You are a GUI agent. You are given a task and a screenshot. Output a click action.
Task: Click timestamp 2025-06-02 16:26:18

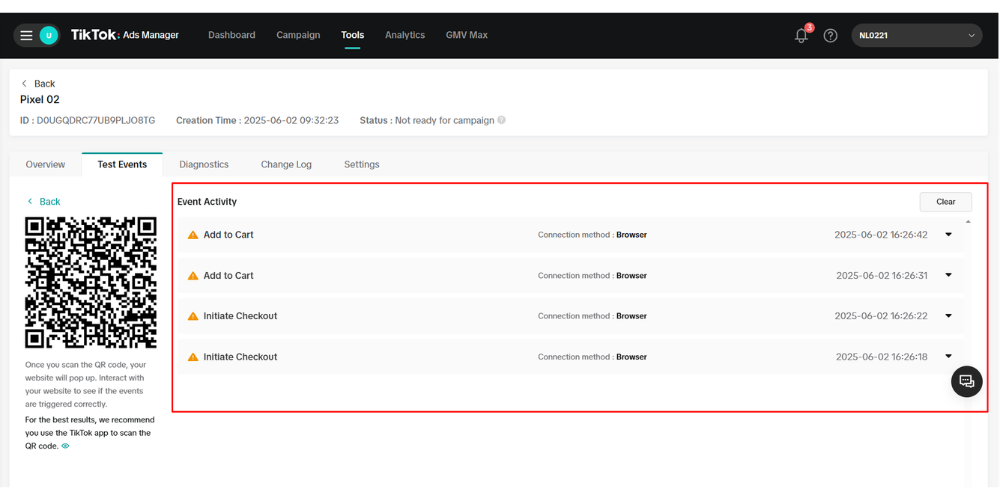(881, 357)
